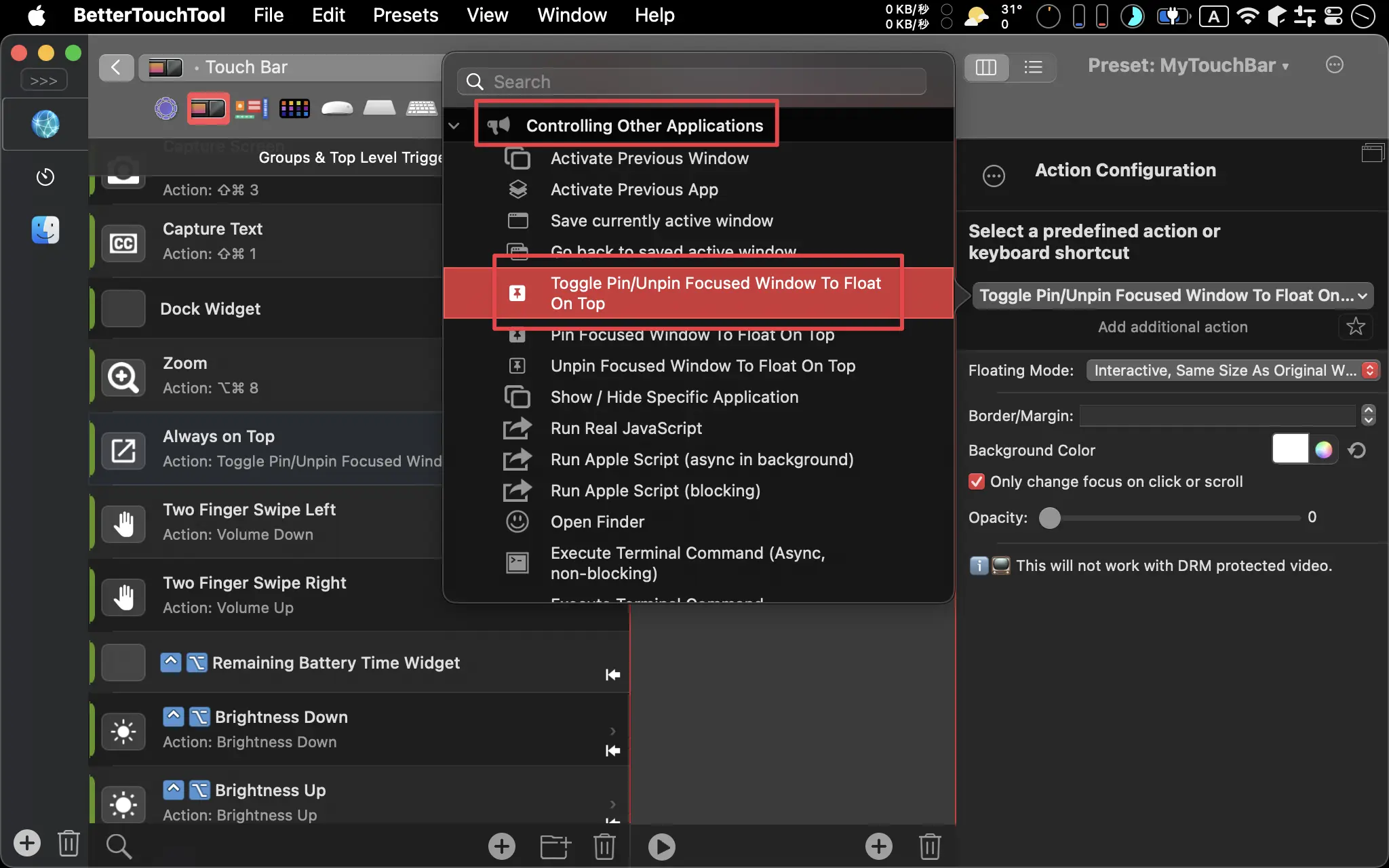The height and width of the screenshot is (868, 1389).
Task: Toggle Only change focus on click checkbox
Action: (x=977, y=481)
